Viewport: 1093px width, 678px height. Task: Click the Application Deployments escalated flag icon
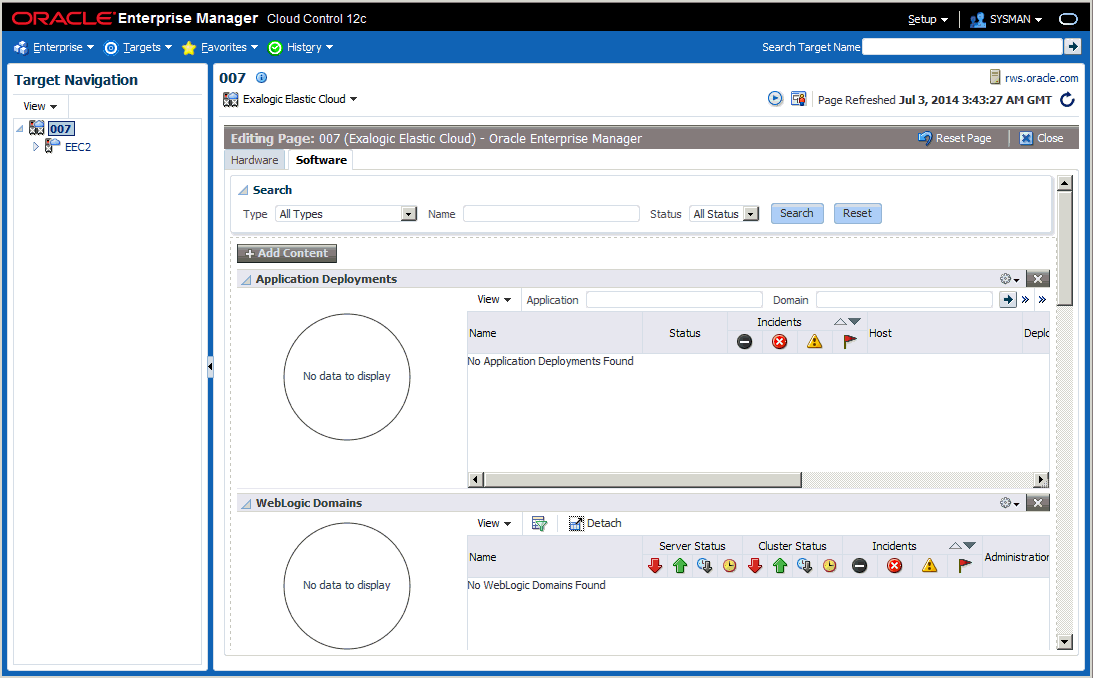click(x=849, y=341)
